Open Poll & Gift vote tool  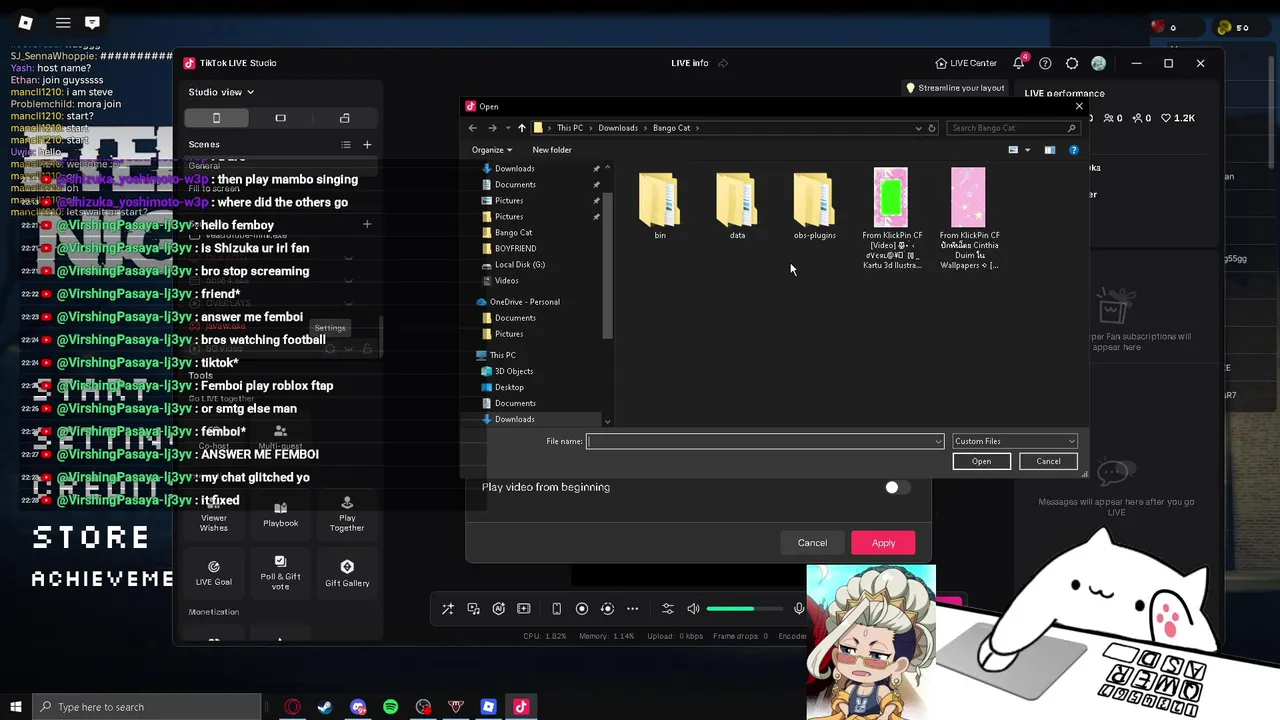click(x=280, y=572)
